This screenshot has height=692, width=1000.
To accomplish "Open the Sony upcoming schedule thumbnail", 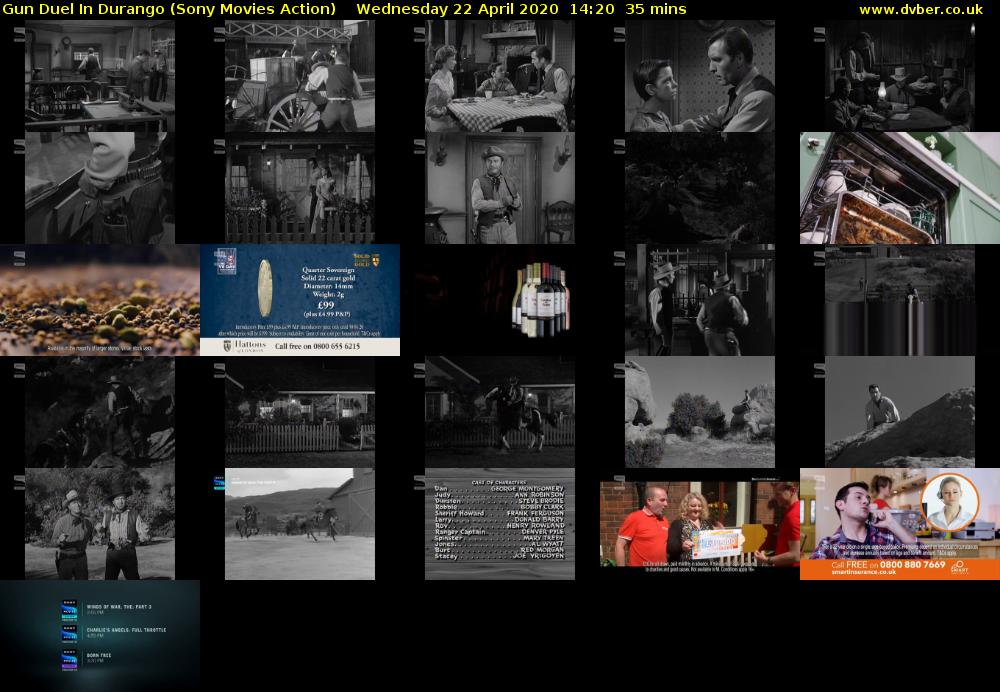I will pyautogui.click(x=99, y=635).
